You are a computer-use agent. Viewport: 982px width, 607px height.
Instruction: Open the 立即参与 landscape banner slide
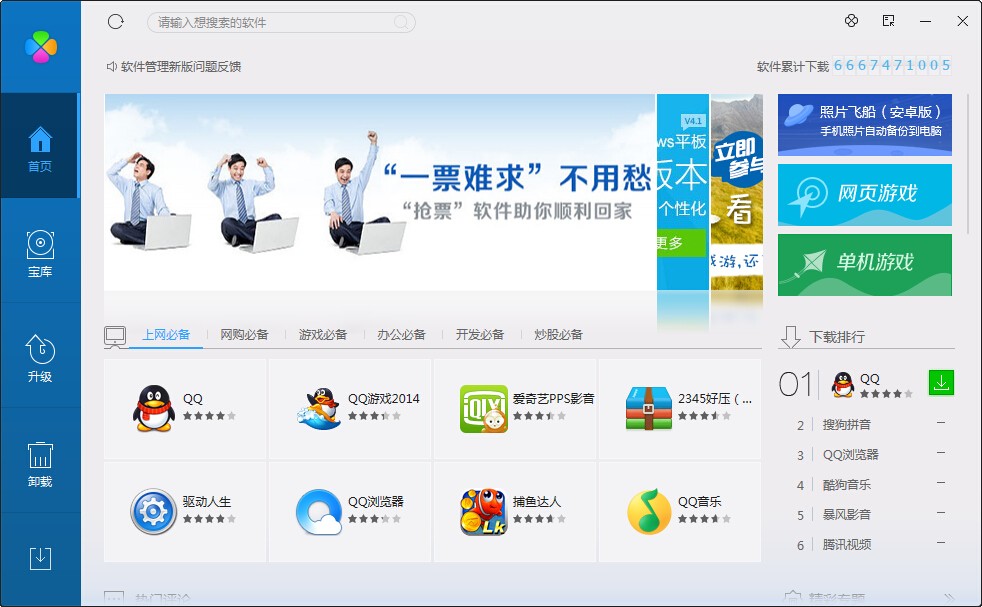pos(736,192)
